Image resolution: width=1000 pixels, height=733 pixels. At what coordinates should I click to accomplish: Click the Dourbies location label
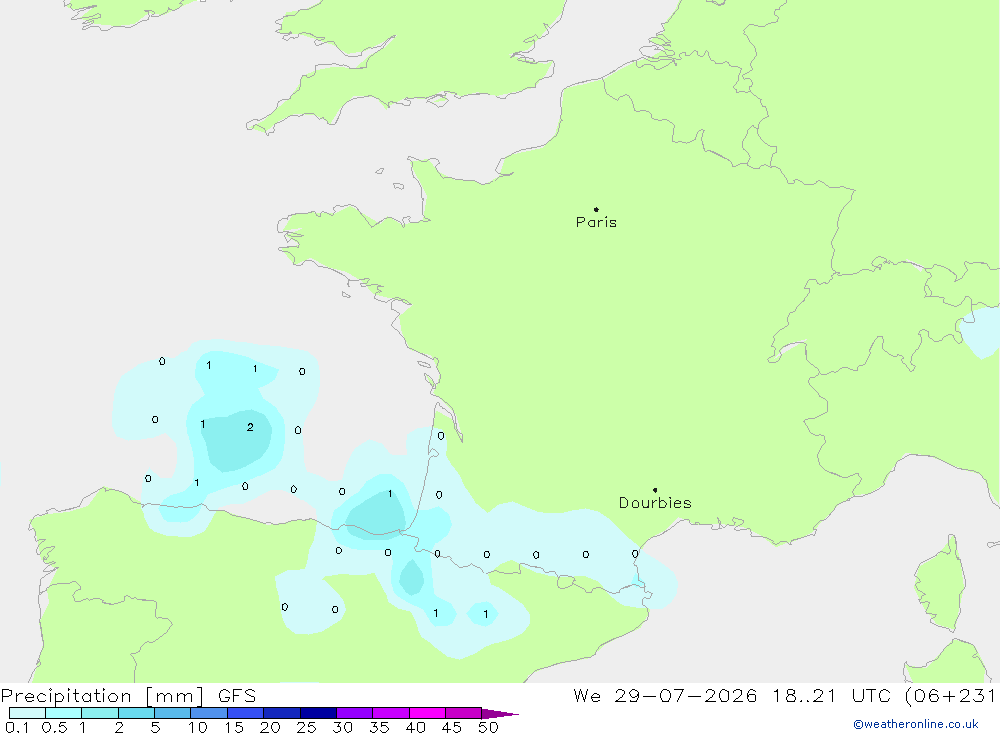(655, 503)
